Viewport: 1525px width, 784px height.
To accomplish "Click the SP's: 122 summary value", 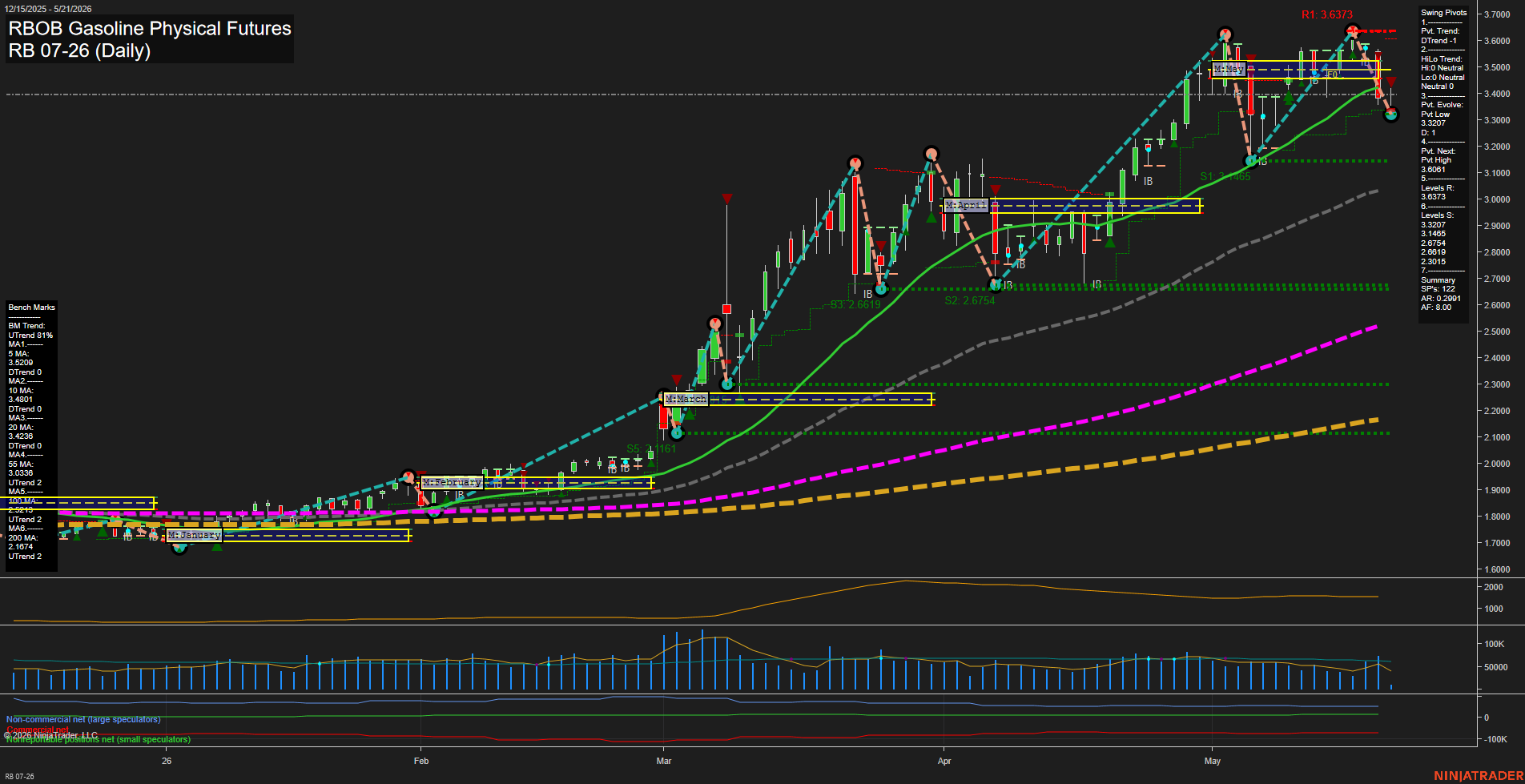I will 1438,289.
